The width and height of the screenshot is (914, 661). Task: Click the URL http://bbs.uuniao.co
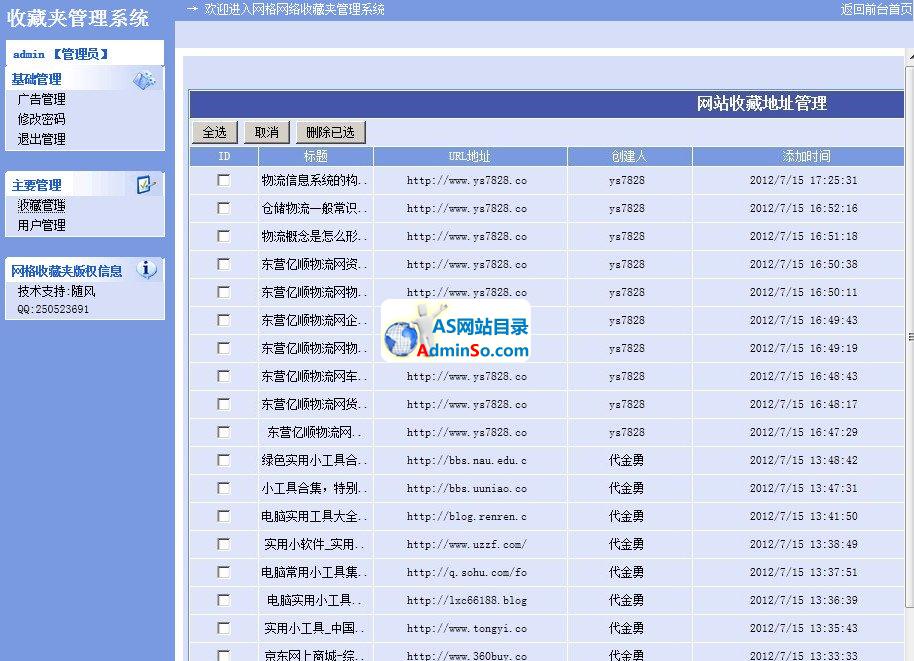[467, 488]
